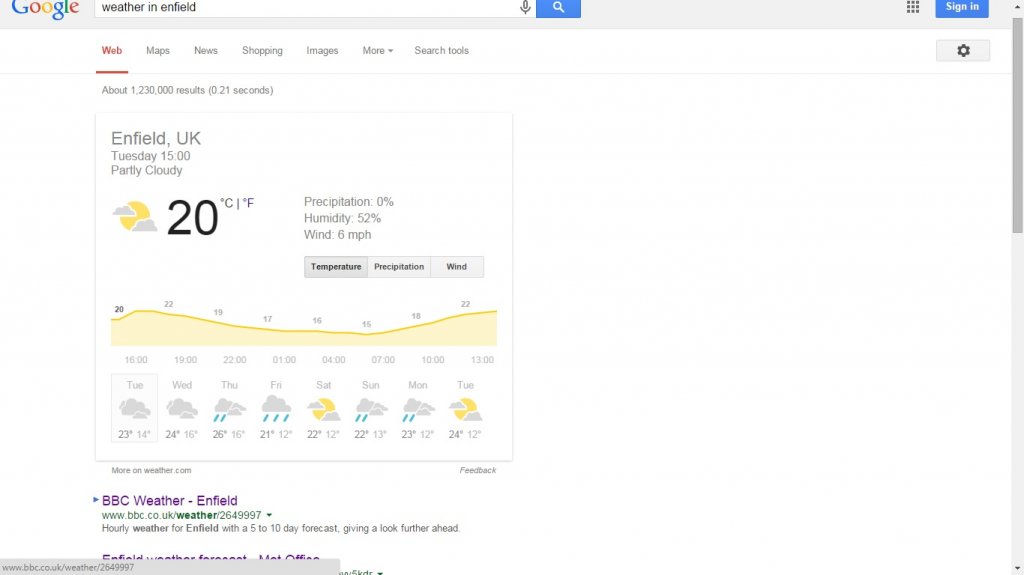The height and width of the screenshot is (575, 1024).
Task: Select Friday rain forecast icon
Action: 276,409
